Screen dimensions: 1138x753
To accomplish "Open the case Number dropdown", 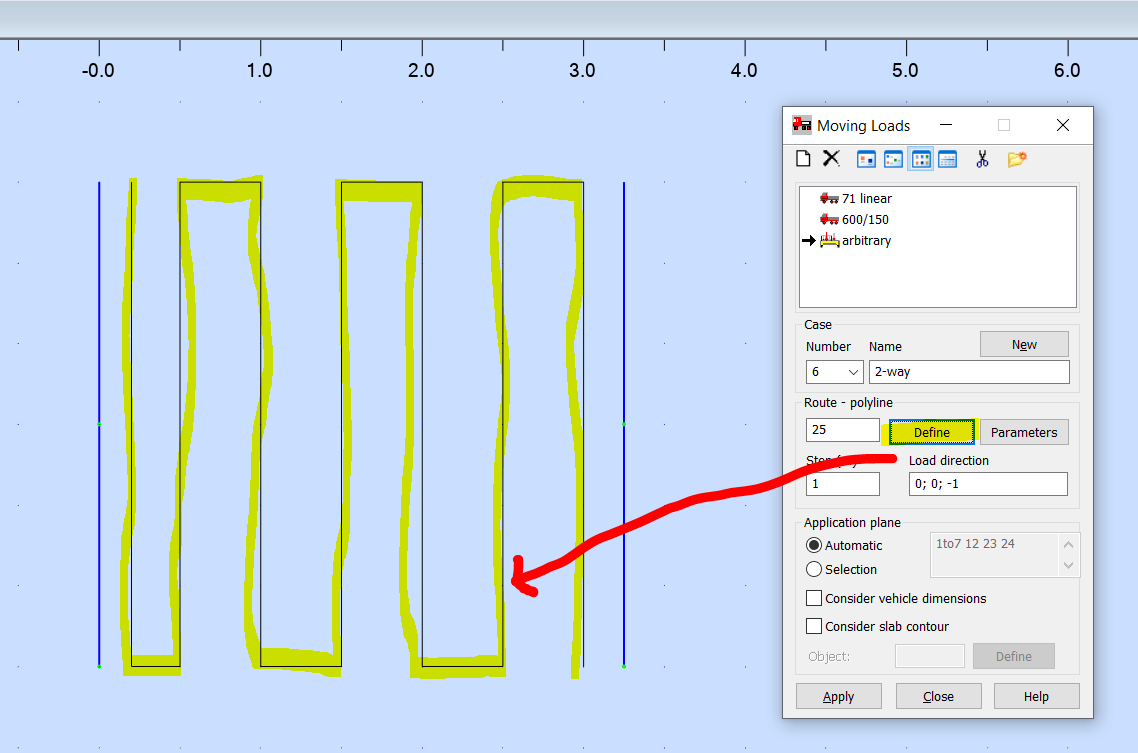I will (853, 371).
